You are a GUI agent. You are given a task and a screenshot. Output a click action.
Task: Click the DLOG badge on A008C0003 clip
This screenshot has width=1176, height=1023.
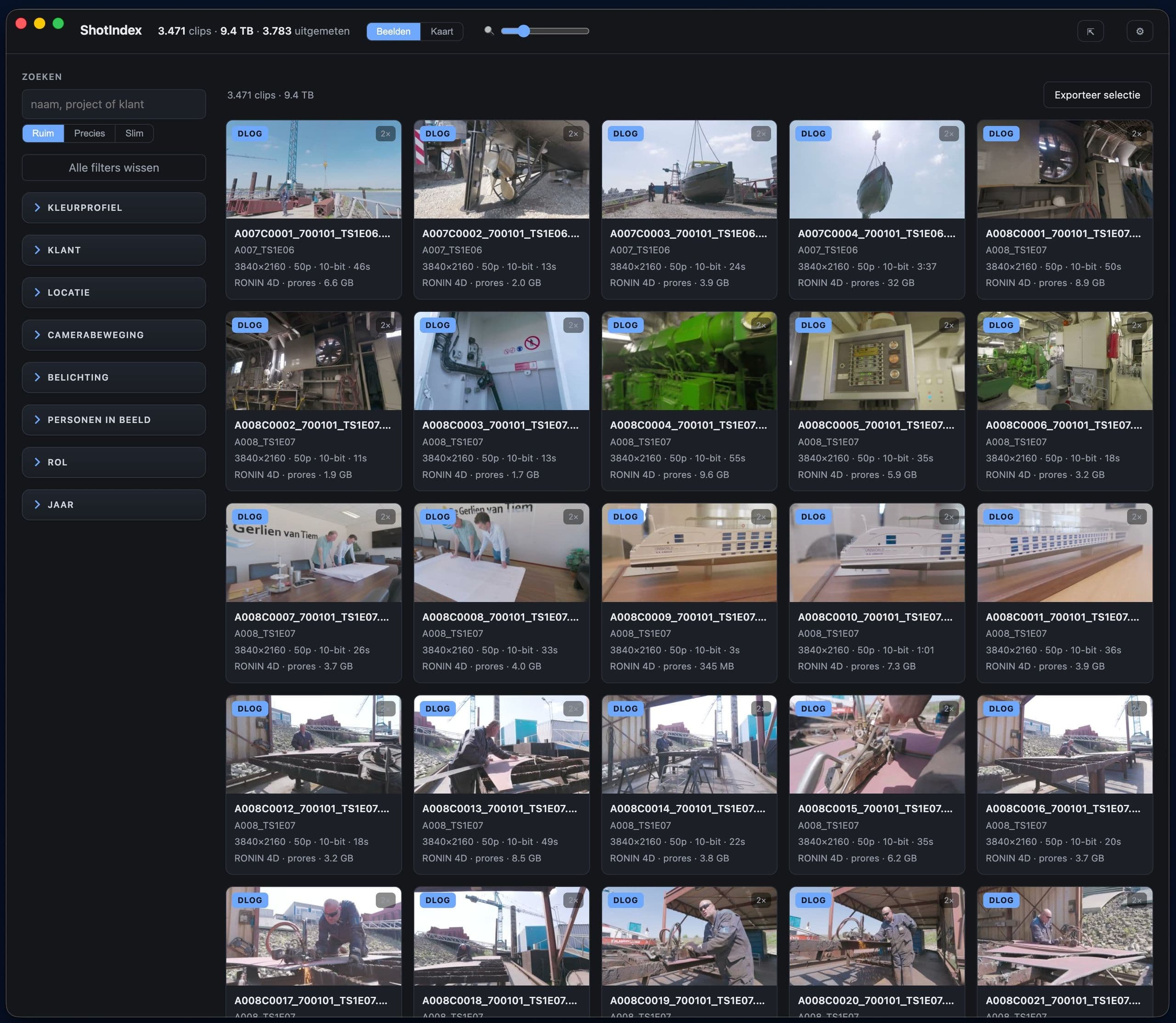coord(437,325)
